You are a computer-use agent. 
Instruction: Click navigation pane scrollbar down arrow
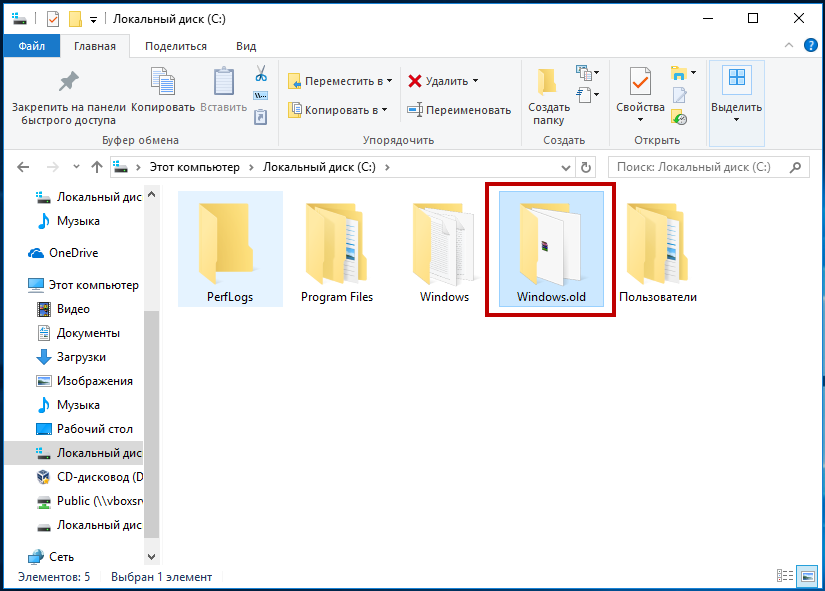pos(152,557)
